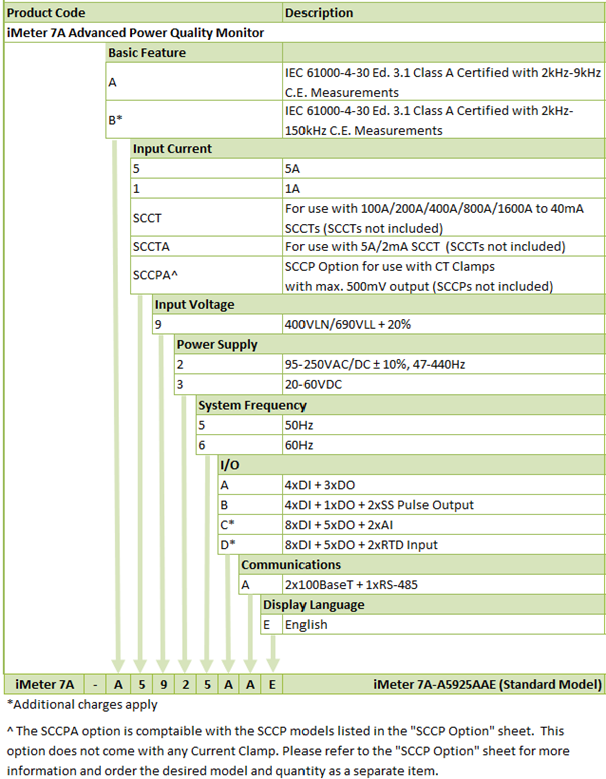Click the "I/O" section heading
Image resolution: width=606 pixels, height=779 pixels.
[229, 465]
